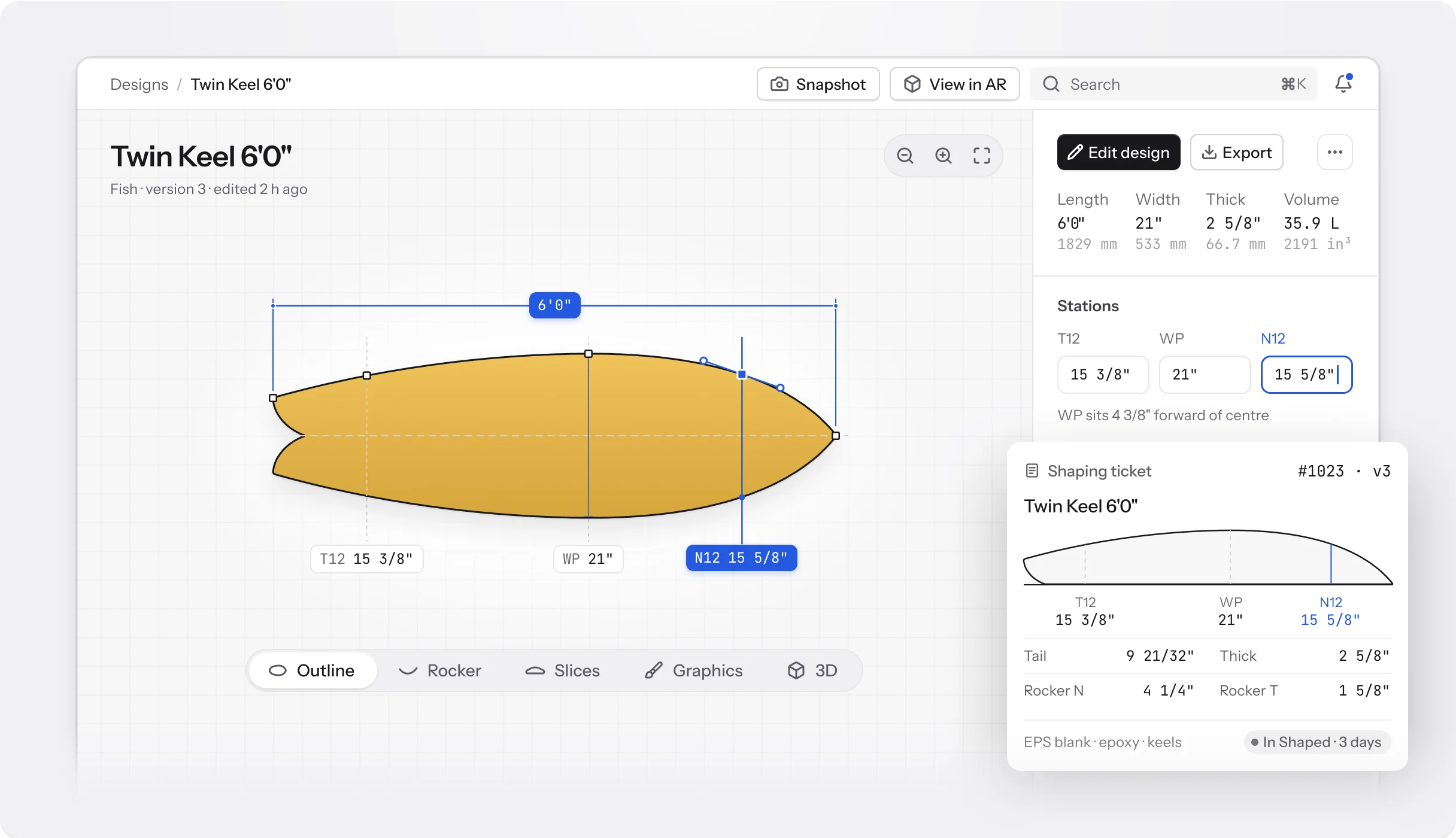Click the 6'0" length dimension label
The image size is (1456, 838).
pyautogui.click(x=554, y=305)
